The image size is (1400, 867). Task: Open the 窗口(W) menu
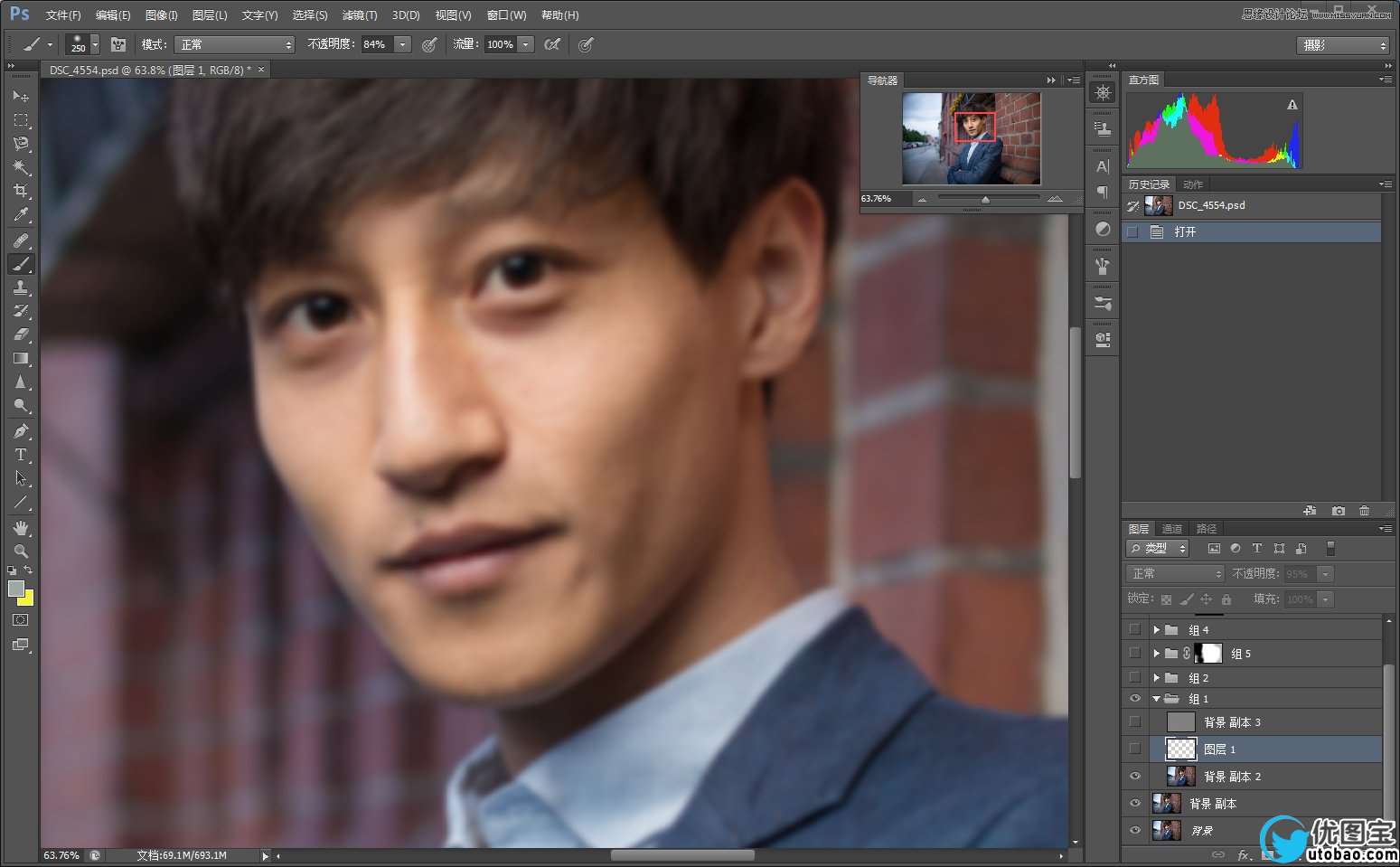(506, 15)
